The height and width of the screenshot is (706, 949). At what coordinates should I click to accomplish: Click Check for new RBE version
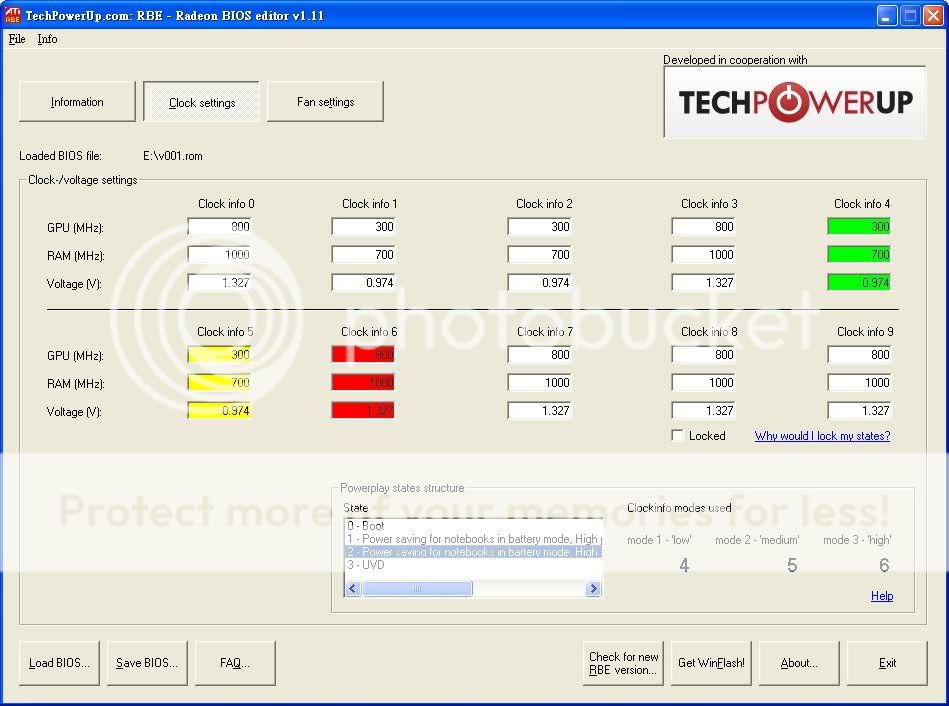point(624,663)
